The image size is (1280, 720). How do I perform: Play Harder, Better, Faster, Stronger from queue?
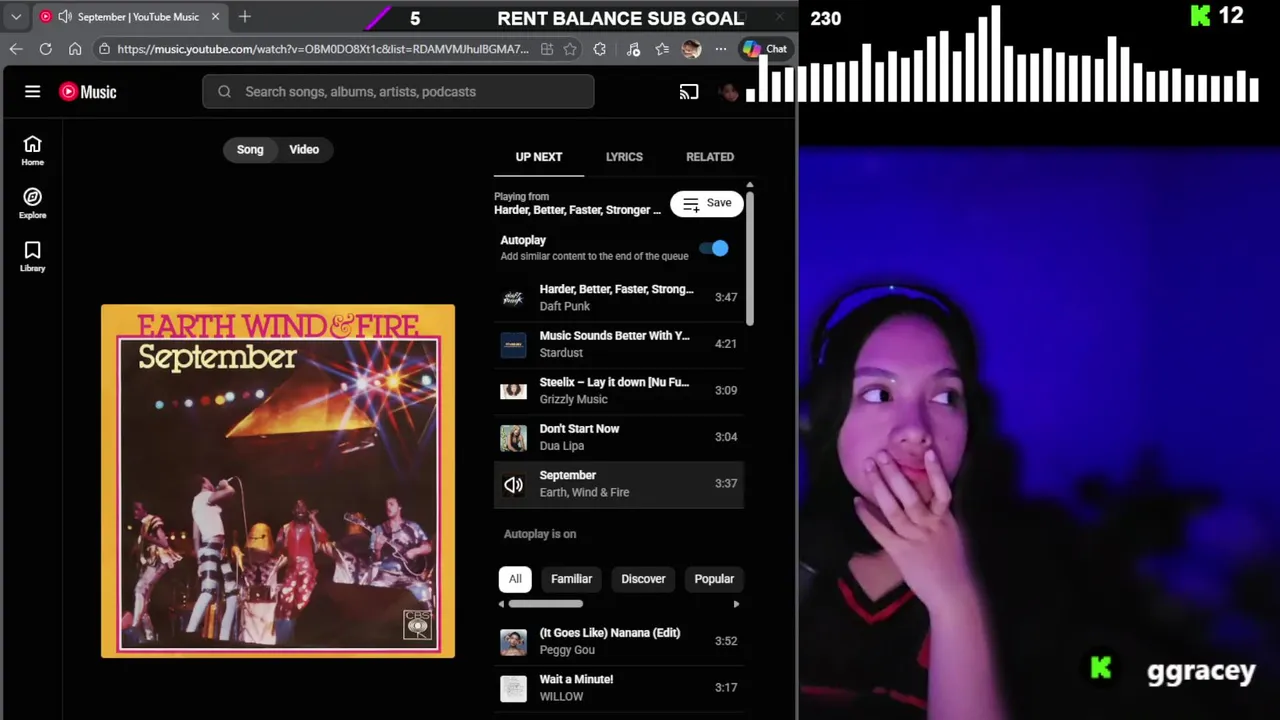[619, 298]
